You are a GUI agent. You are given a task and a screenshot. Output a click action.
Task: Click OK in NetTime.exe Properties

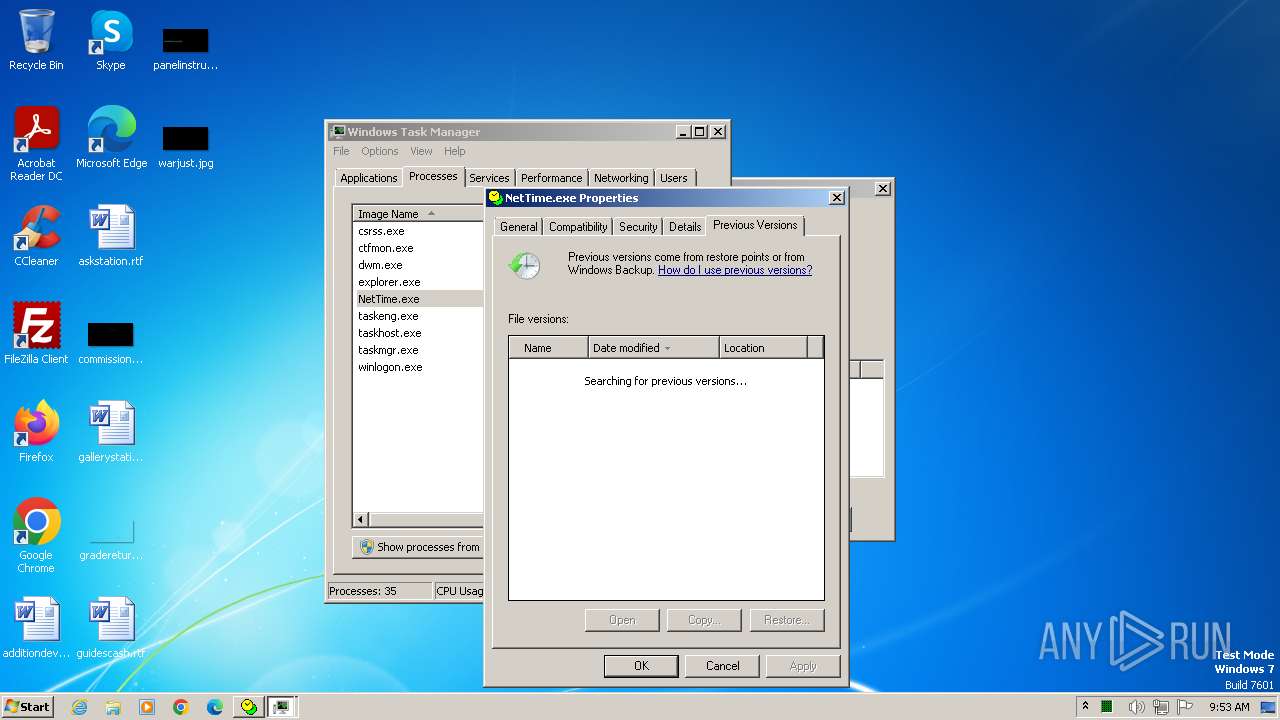tap(641, 666)
